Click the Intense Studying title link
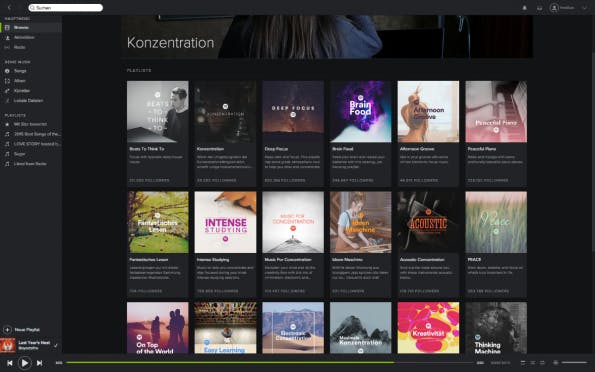The height and width of the screenshot is (372, 595). 213,260
